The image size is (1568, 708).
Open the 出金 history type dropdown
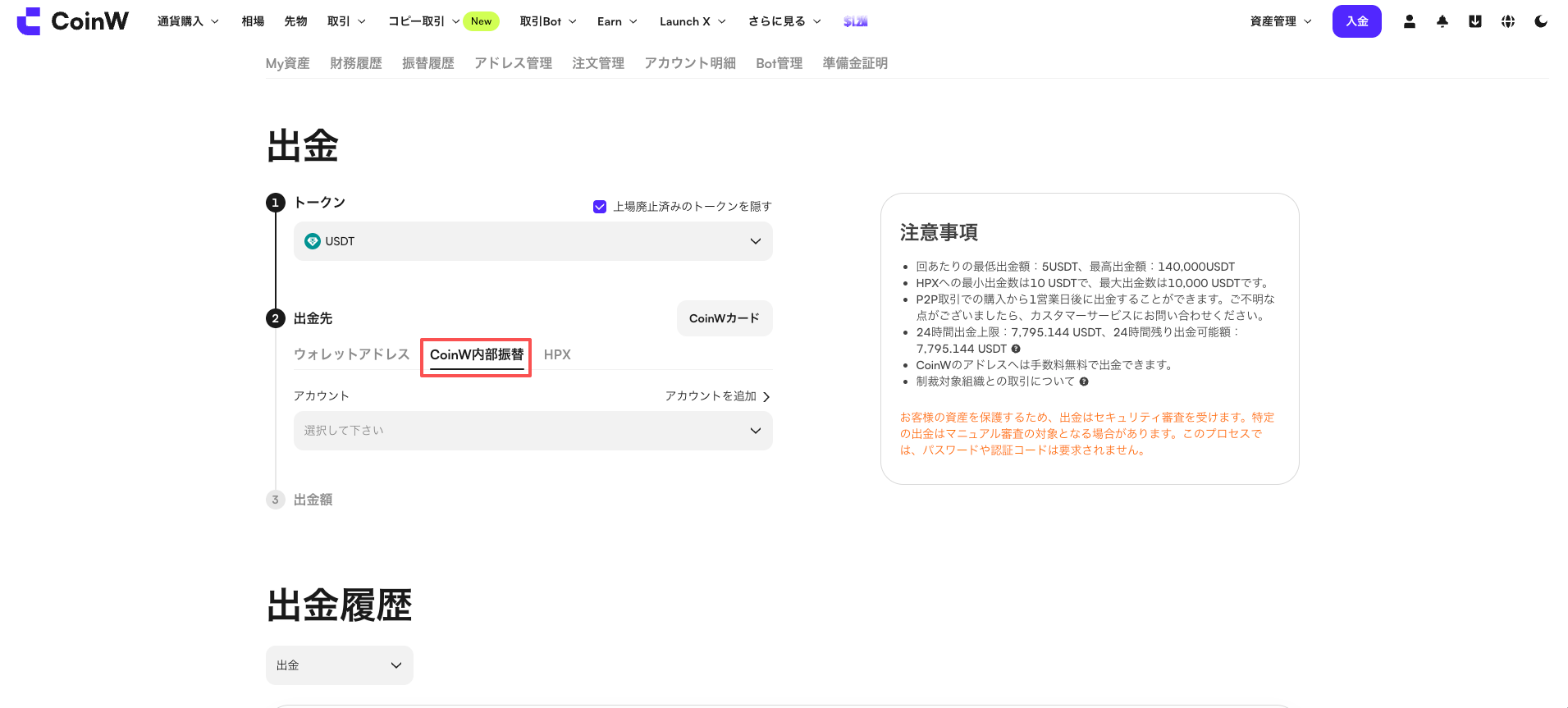click(x=340, y=665)
